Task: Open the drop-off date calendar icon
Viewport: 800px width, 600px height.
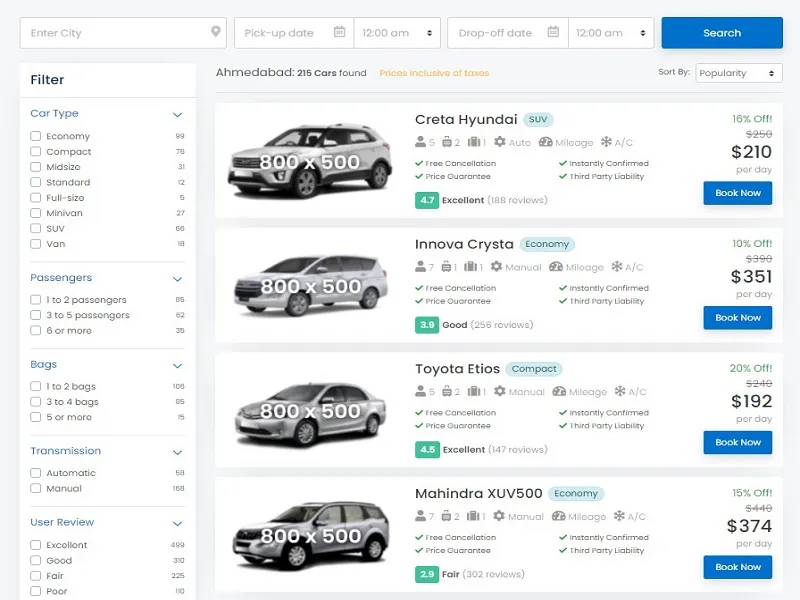Action: [x=553, y=32]
